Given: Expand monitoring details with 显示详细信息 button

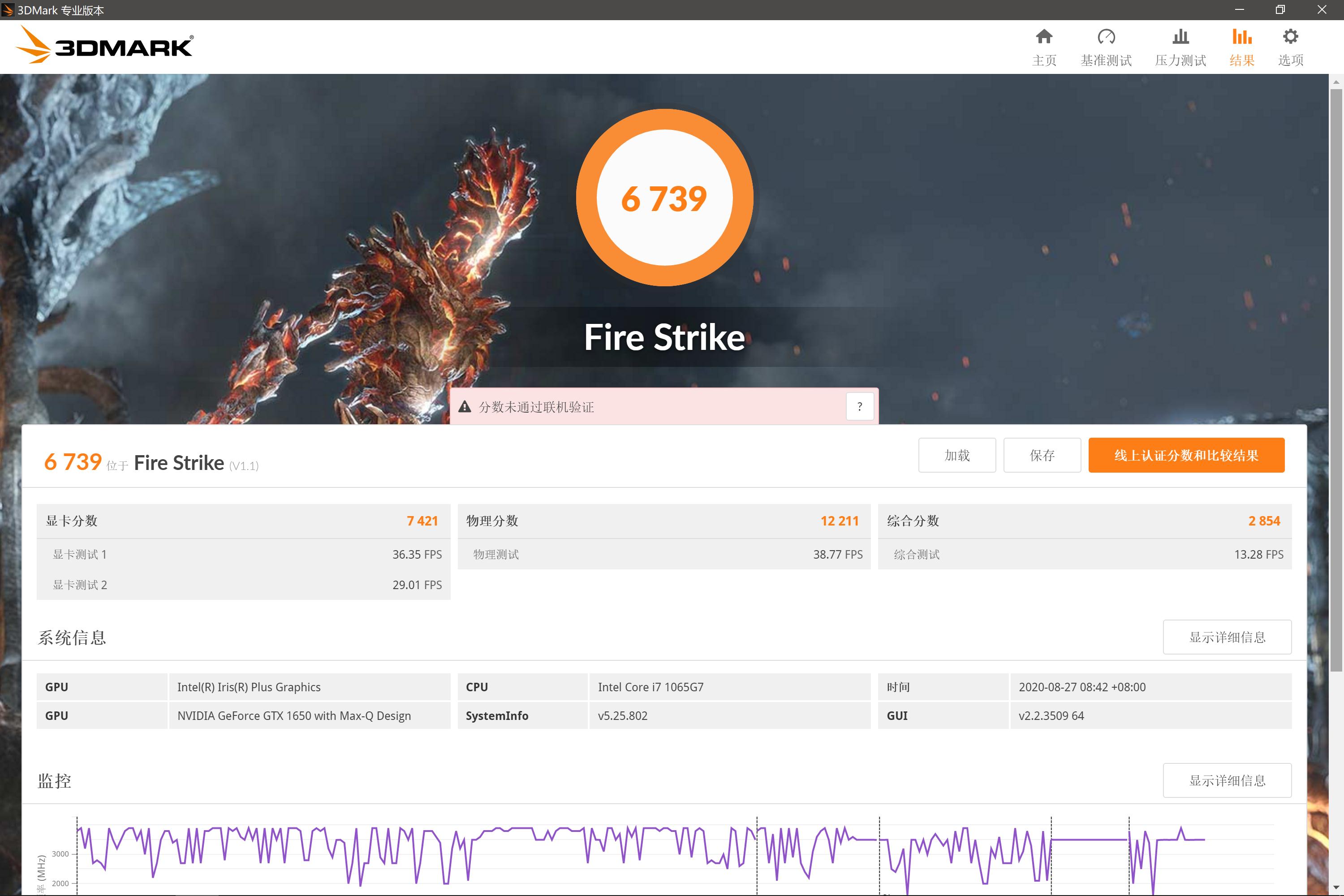Looking at the screenshot, I should point(1227,780).
